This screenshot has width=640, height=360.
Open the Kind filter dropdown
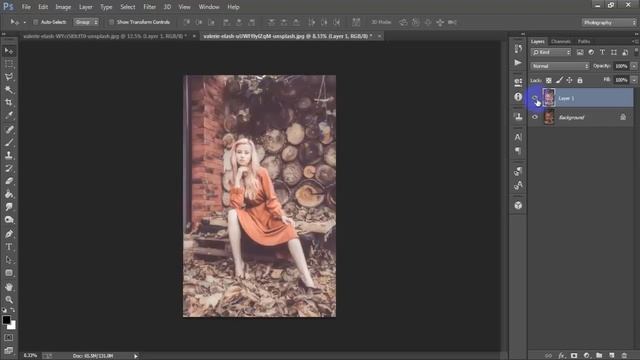point(551,52)
